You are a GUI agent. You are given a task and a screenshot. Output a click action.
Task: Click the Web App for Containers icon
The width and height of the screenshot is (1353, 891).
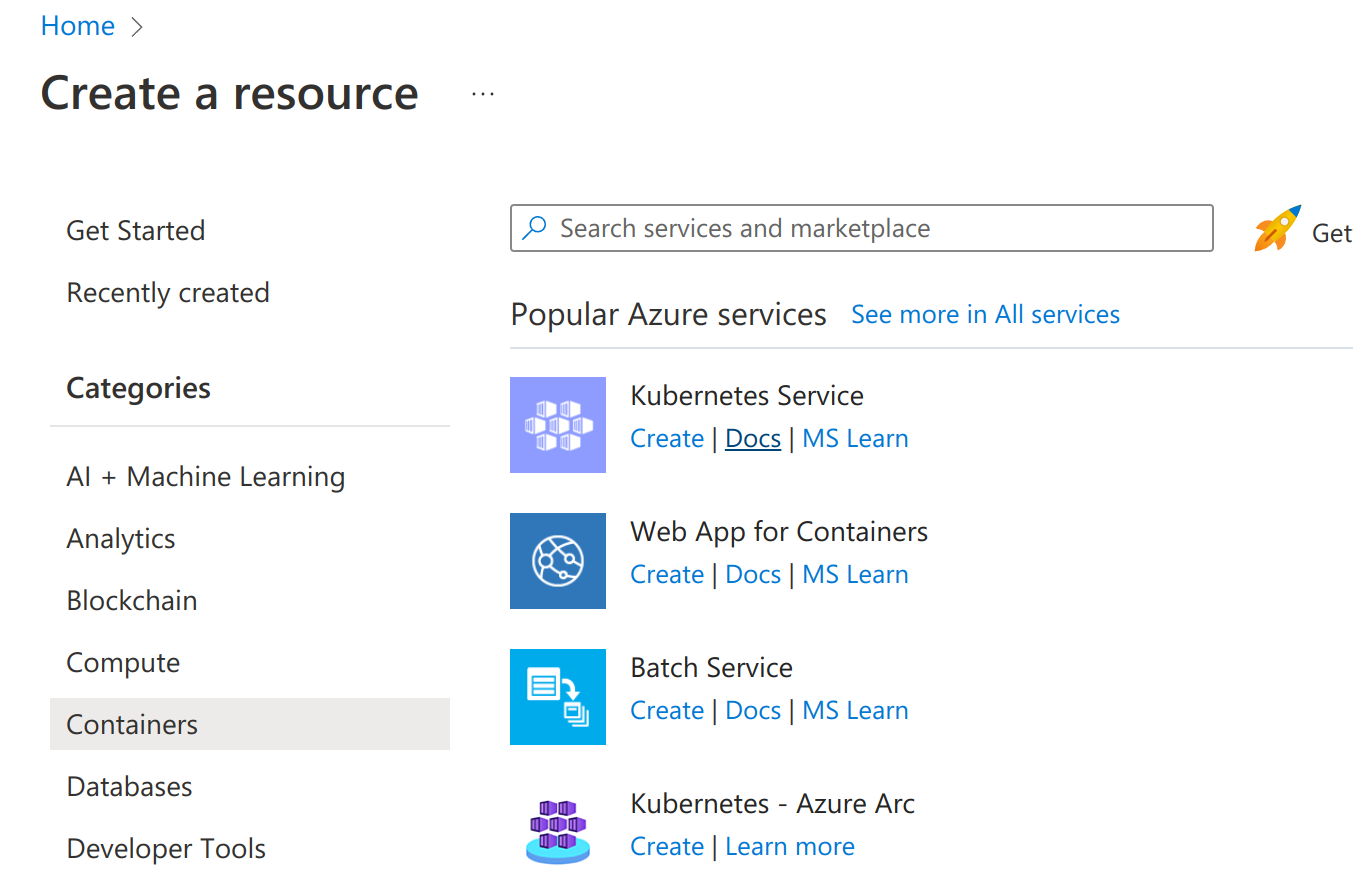point(558,561)
